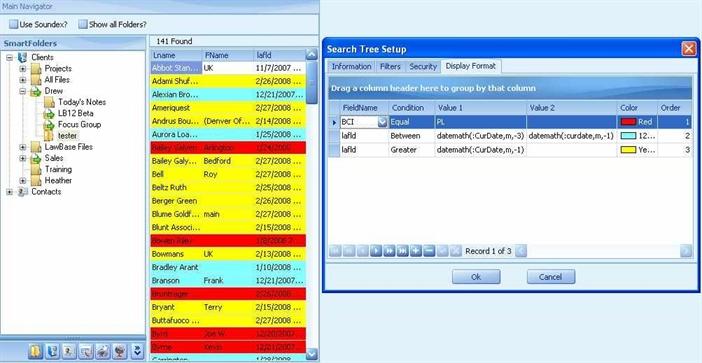Click the Red color swatch
This screenshot has width=702, height=363.
tap(628, 122)
